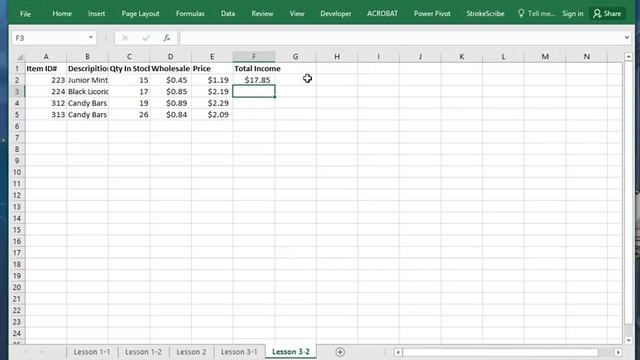The height and width of the screenshot is (360, 640).
Task: Switch to the Lesson 2 sheet
Action: 191,352
